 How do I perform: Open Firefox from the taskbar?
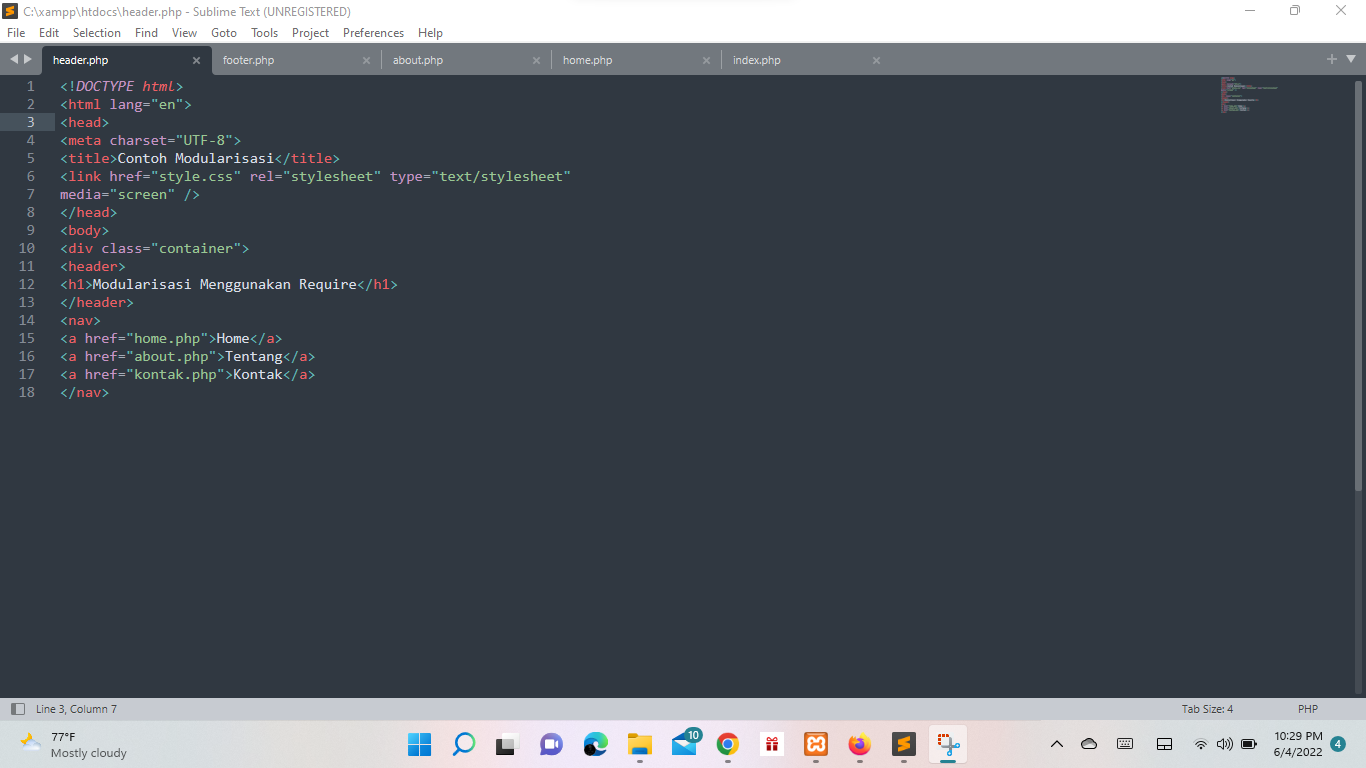(860, 744)
